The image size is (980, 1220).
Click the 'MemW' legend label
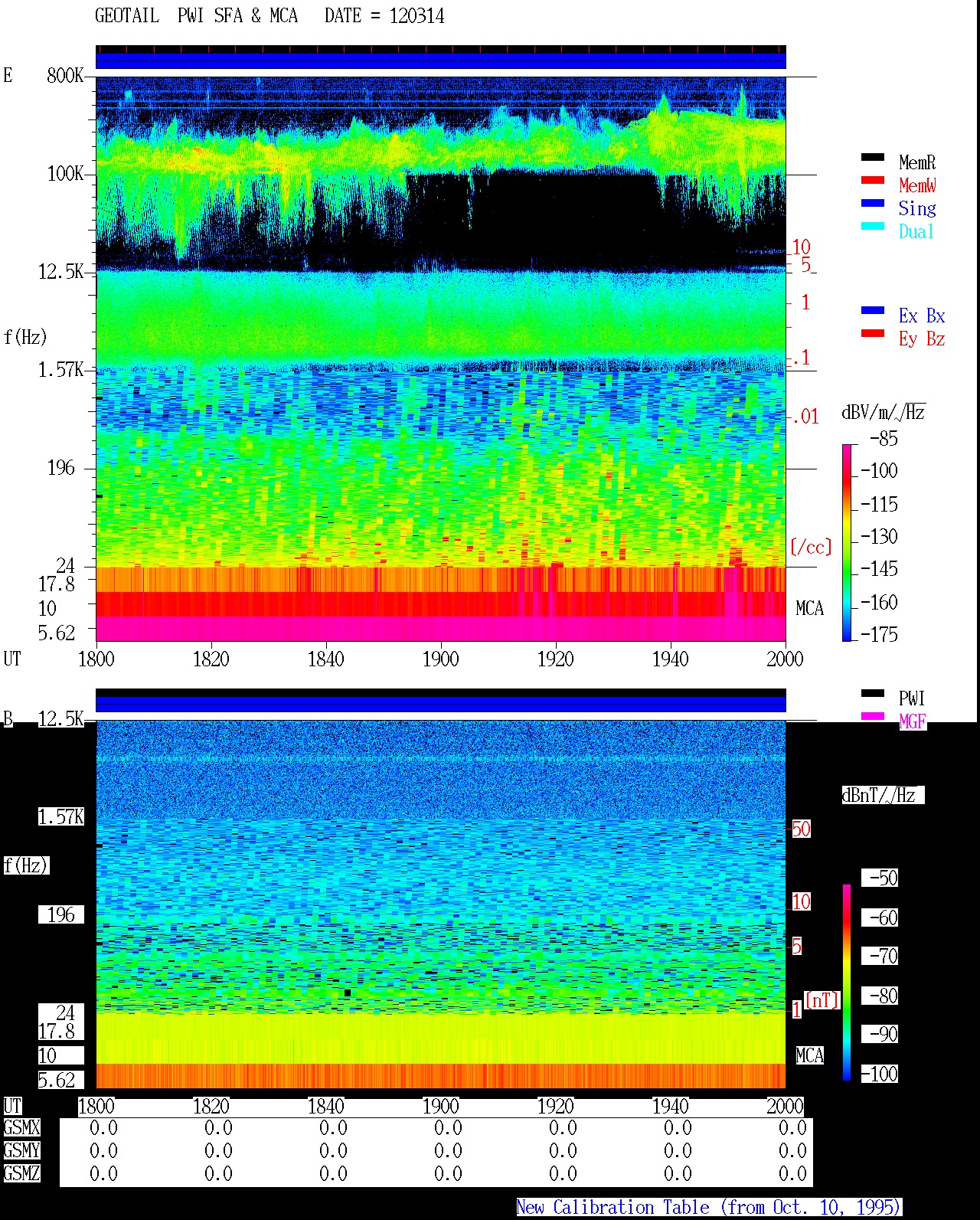tap(917, 185)
